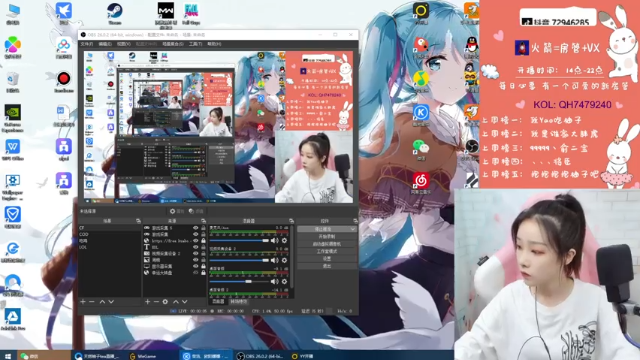Toggle visibility of the LOL text source
The width and height of the screenshot is (640, 360).
click(196, 247)
